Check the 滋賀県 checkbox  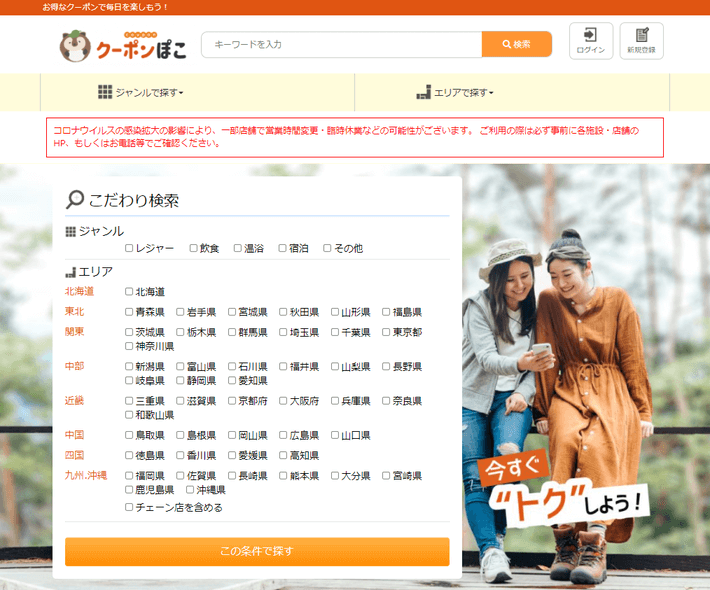point(180,401)
